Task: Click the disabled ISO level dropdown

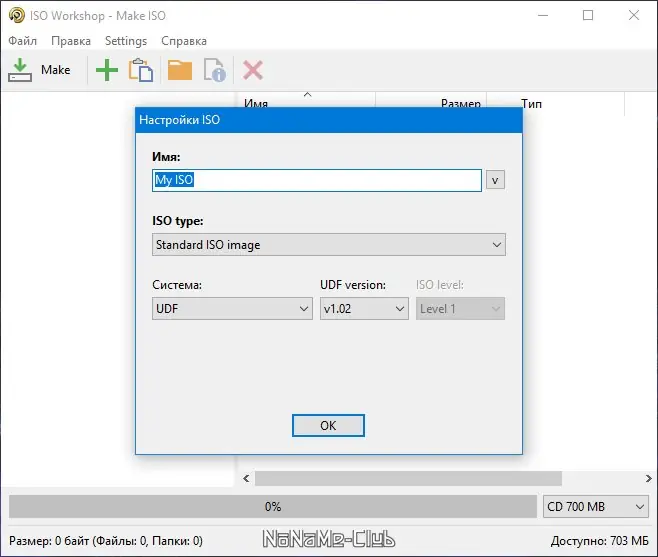Action: (460, 309)
